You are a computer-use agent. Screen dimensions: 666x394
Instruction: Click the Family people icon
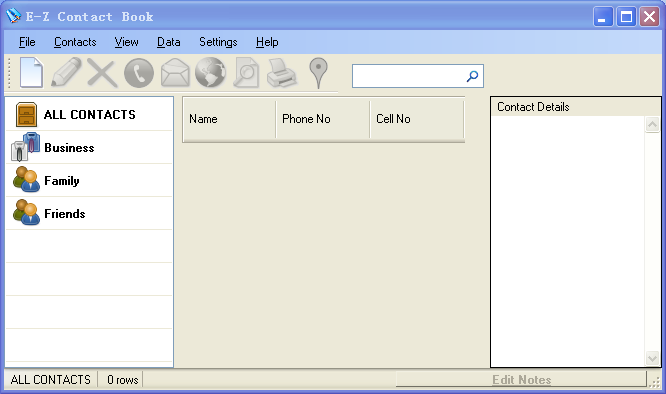26,180
